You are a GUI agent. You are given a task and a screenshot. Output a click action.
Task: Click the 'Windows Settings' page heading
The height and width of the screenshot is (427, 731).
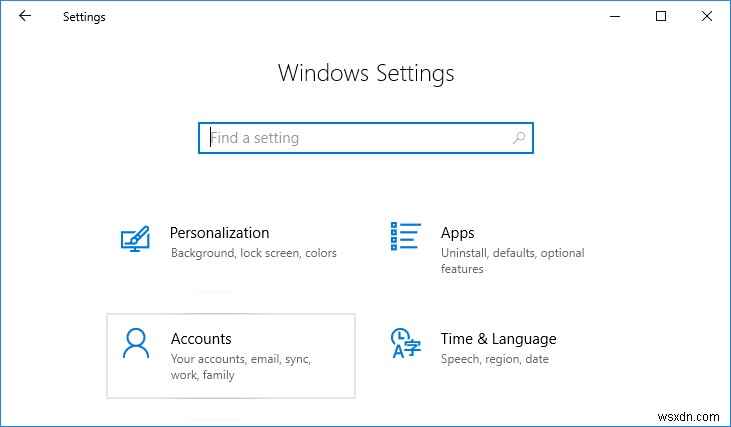365,73
